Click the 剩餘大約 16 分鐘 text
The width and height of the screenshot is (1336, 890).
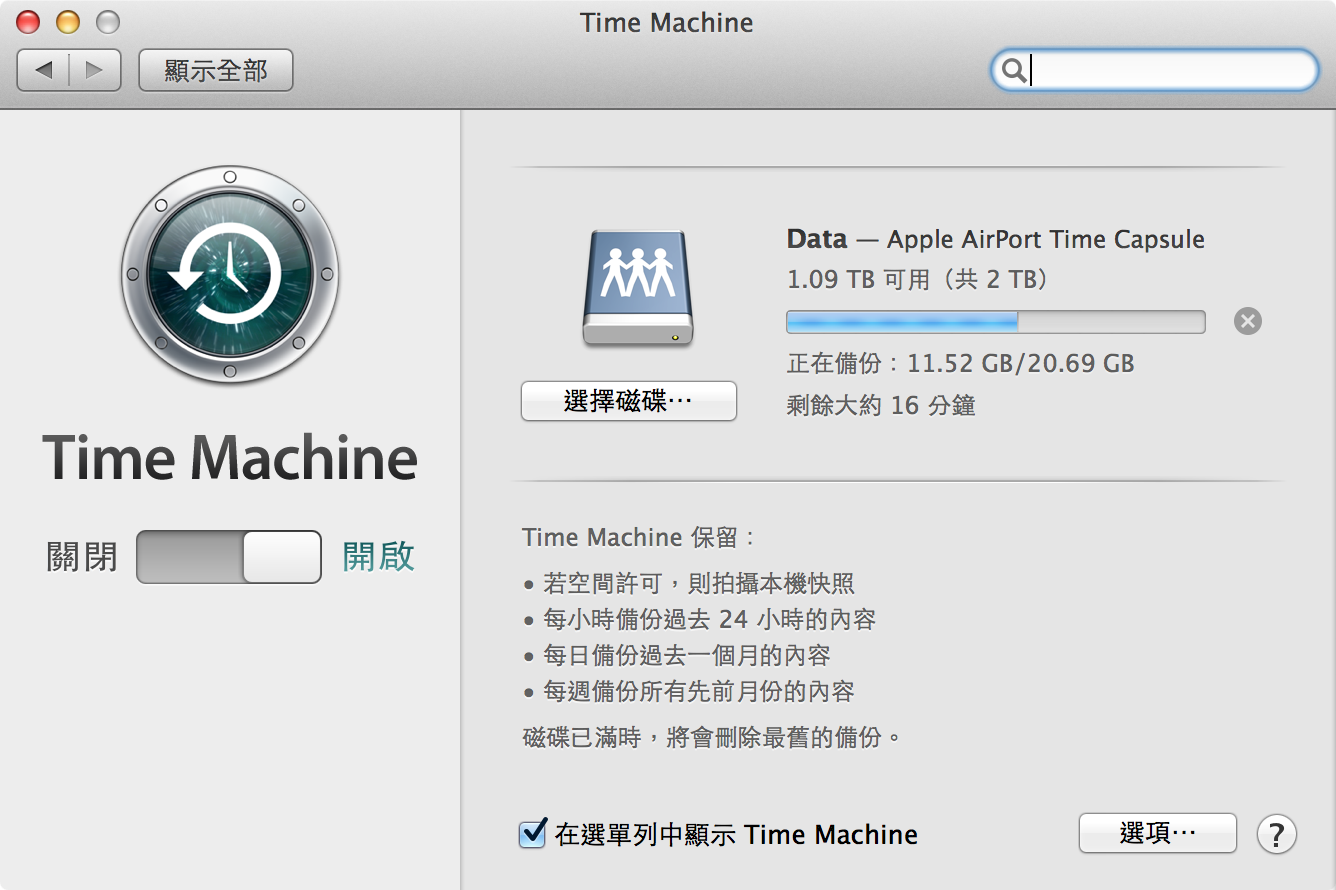(881, 406)
